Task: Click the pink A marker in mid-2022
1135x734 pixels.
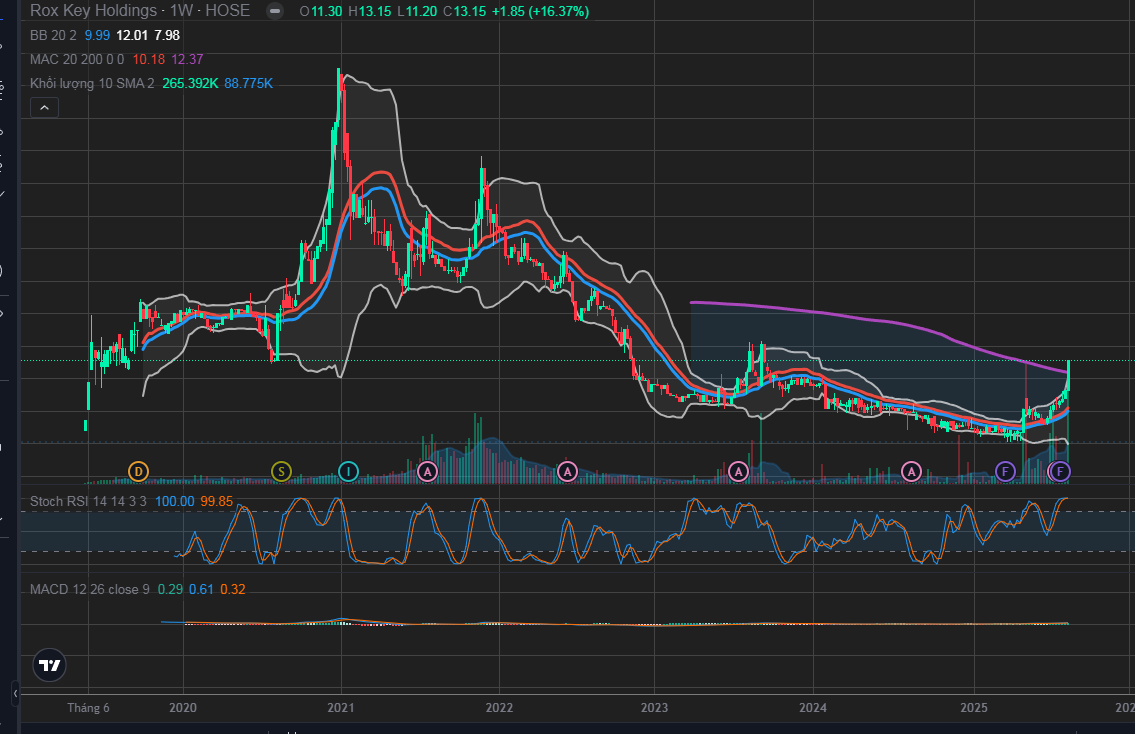Action: [x=568, y=472]
